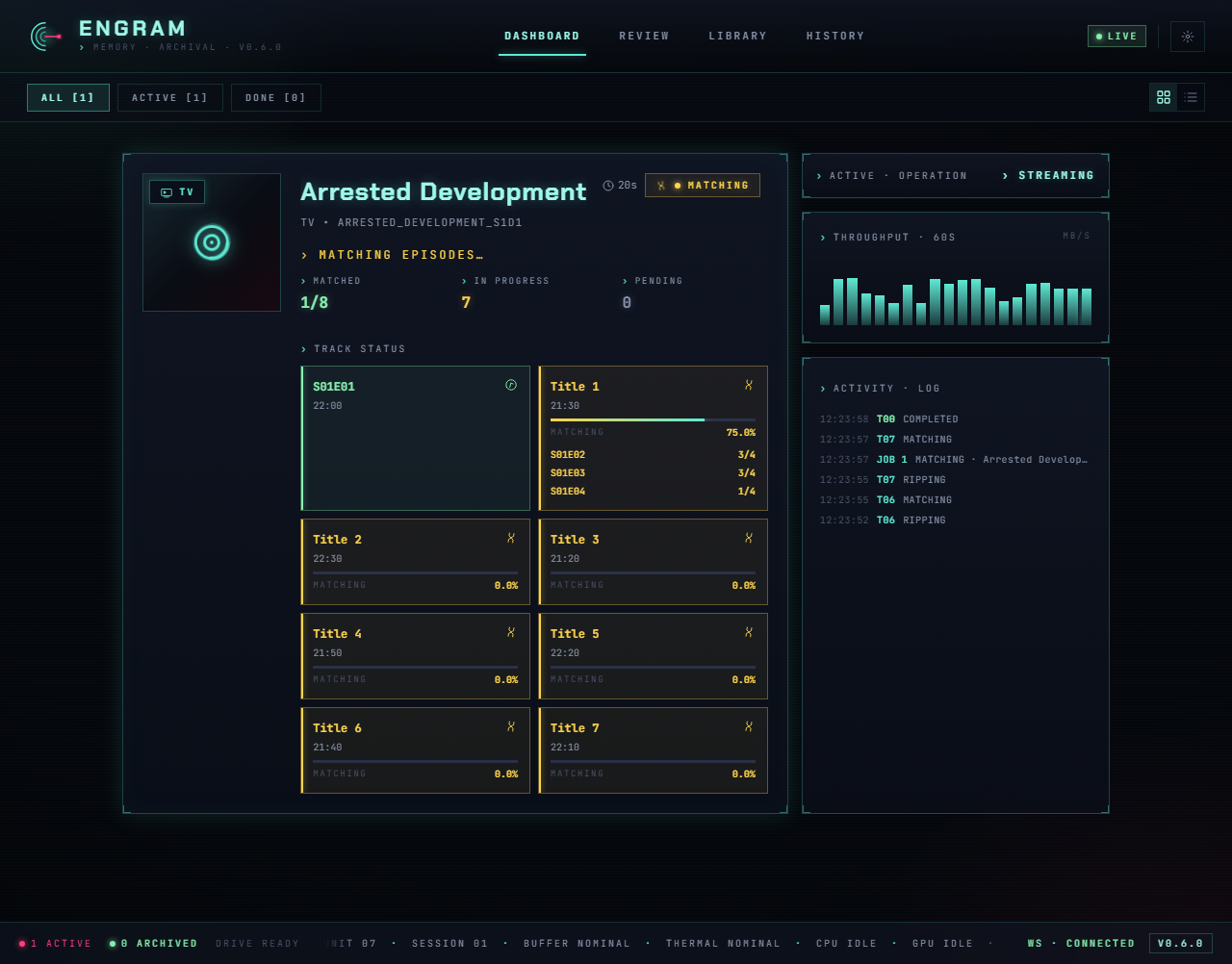
Task: Click the S01E04 candidate row
Action: coord(653,492)
